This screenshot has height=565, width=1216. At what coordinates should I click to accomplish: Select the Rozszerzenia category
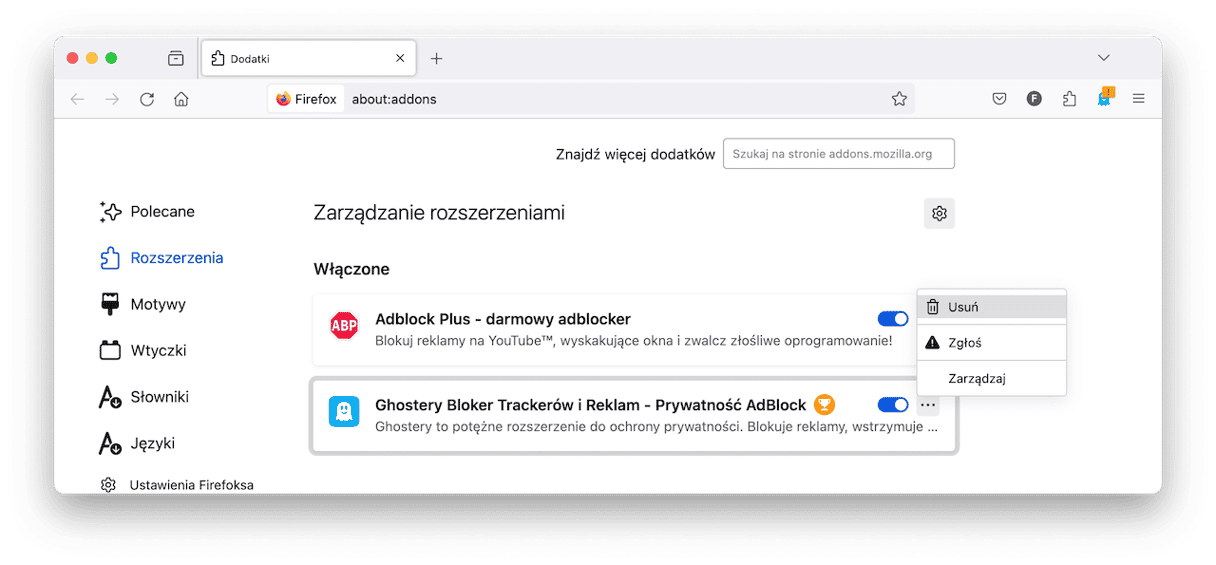click(x=161, y=258)
